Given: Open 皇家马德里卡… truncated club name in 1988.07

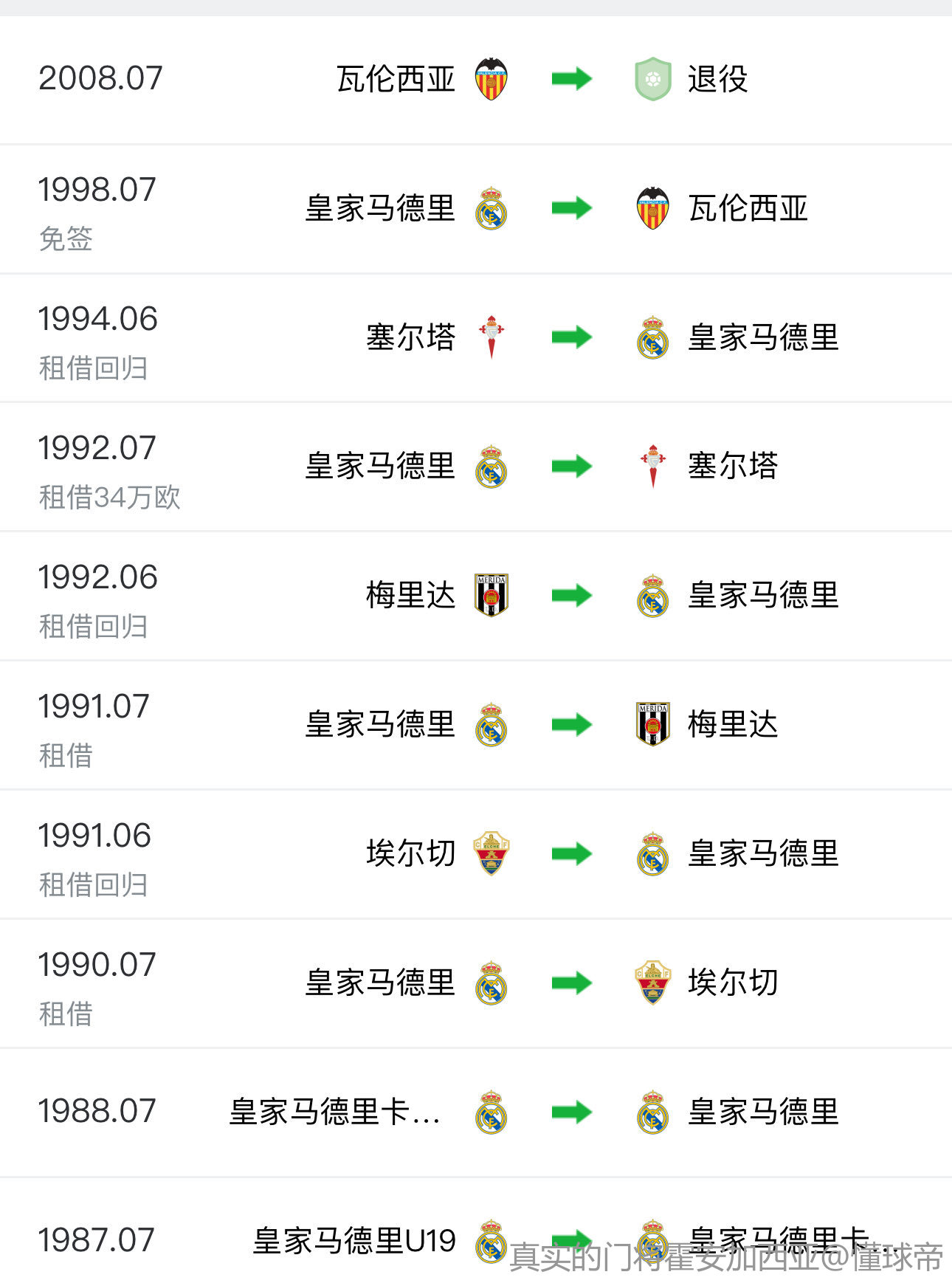Looking at the screenshot, I should 334,1112.
